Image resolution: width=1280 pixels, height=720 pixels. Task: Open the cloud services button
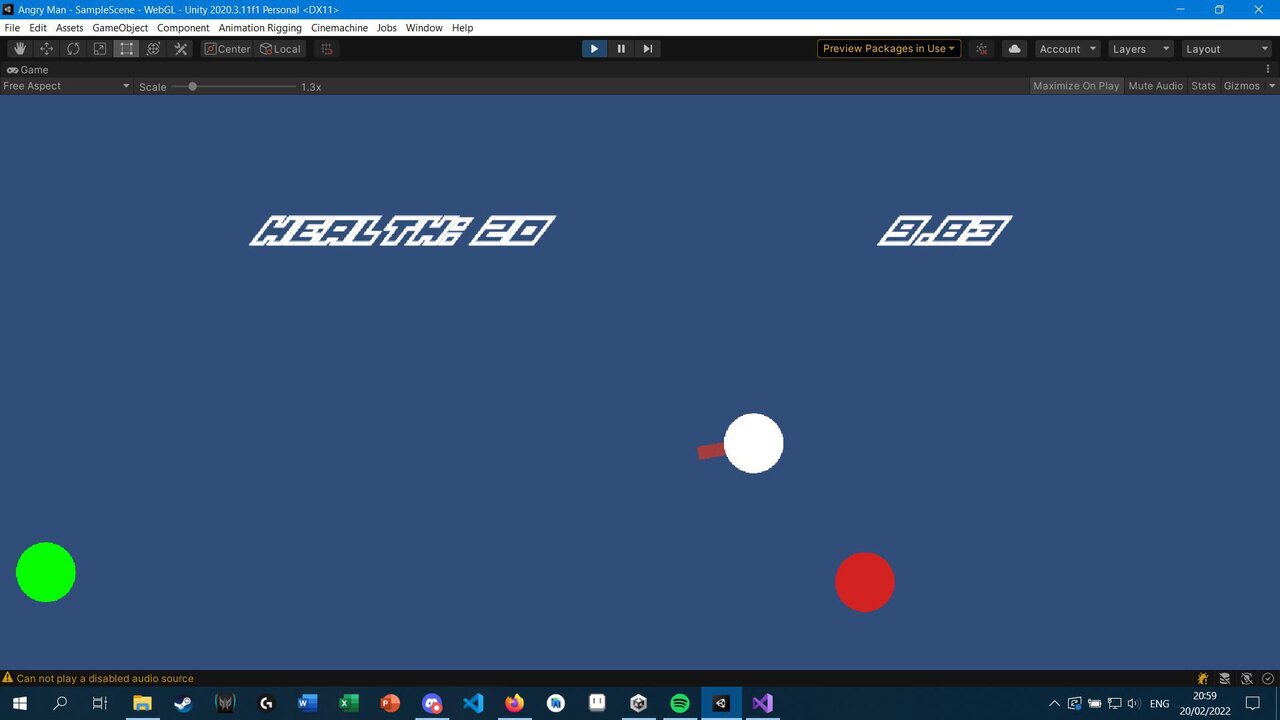click(x=1015, y=49)
